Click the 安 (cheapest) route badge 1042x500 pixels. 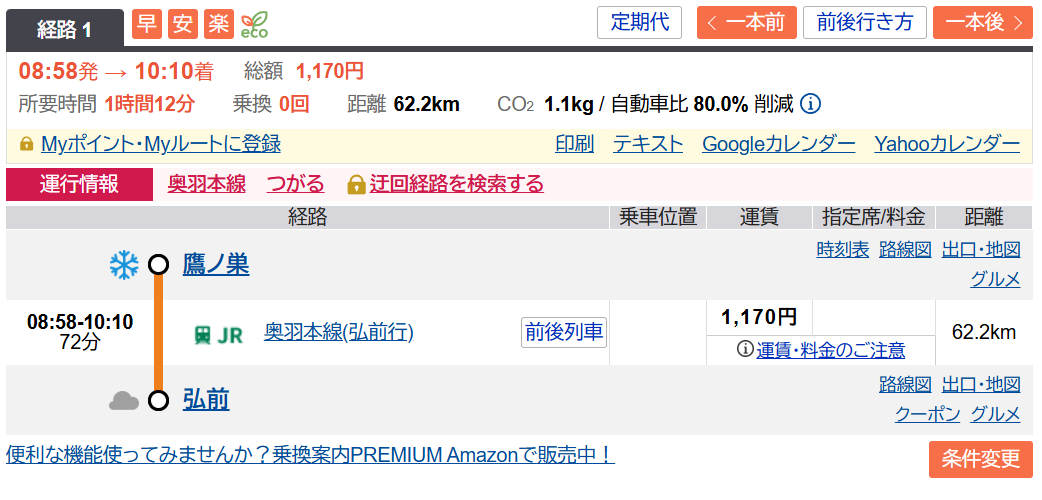coord(183,24)
